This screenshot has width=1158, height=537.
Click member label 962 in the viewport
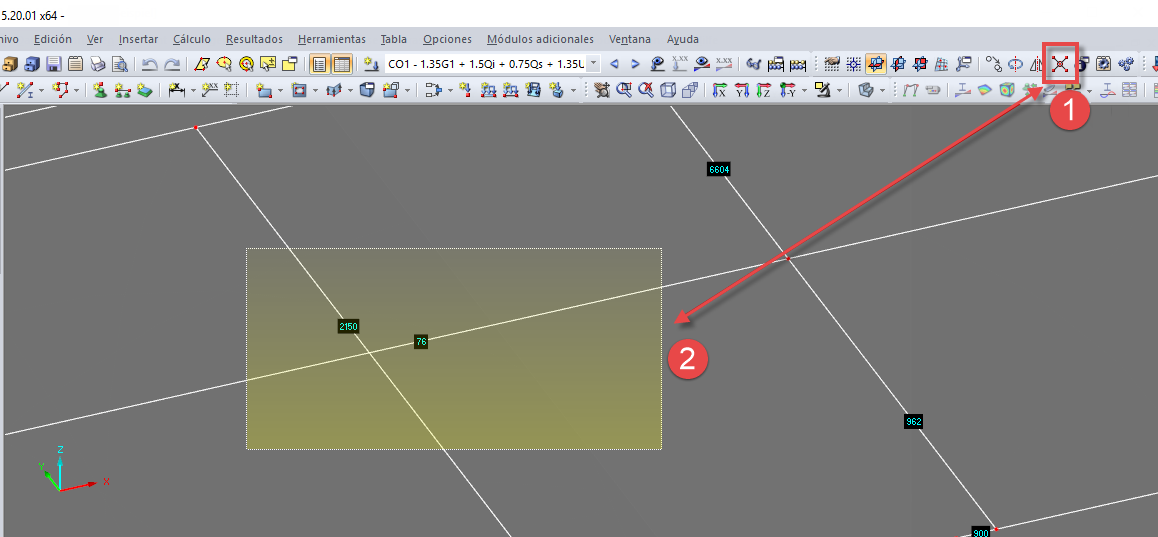914,422
